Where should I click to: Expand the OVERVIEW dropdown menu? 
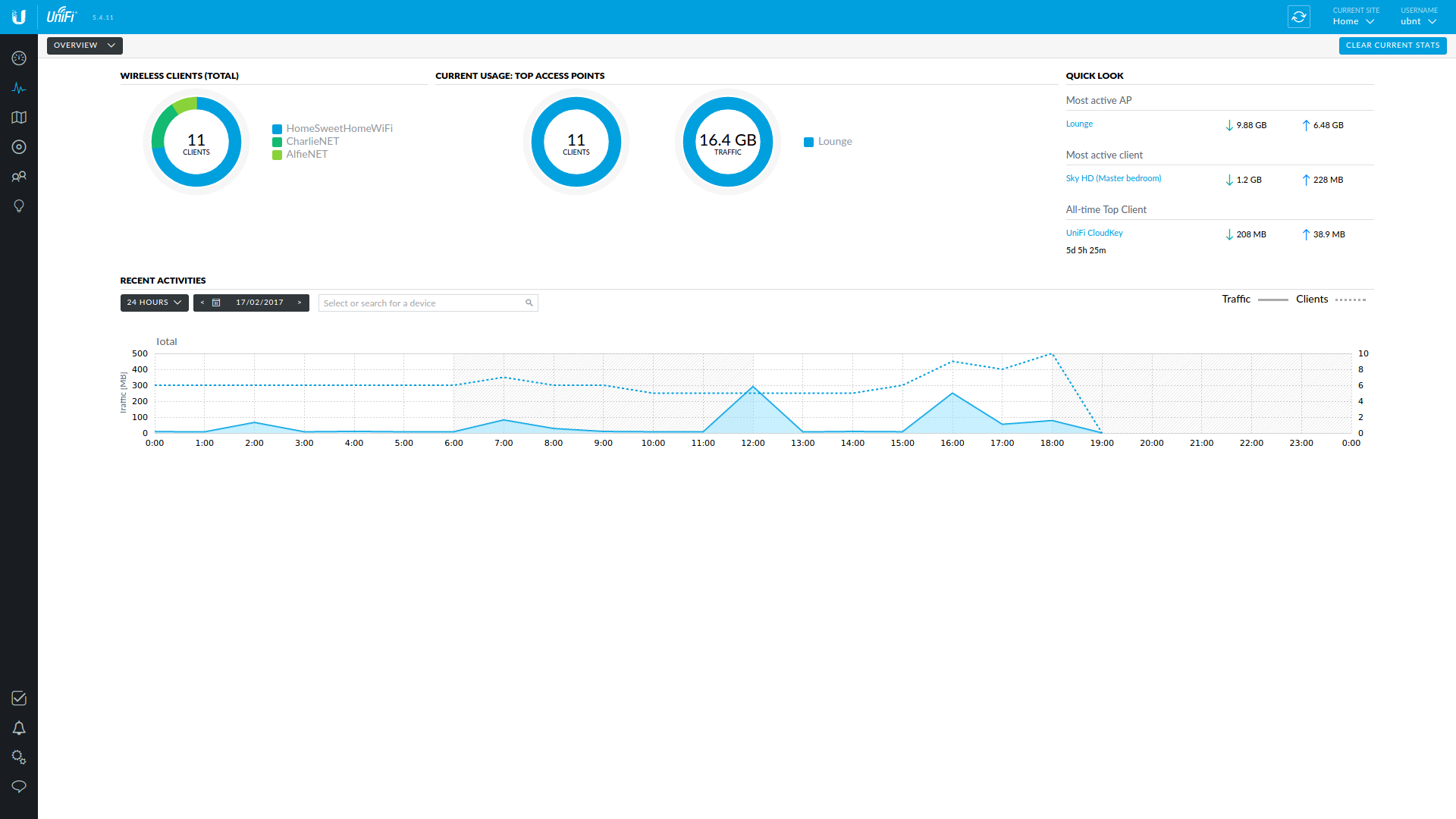[85, 45]
